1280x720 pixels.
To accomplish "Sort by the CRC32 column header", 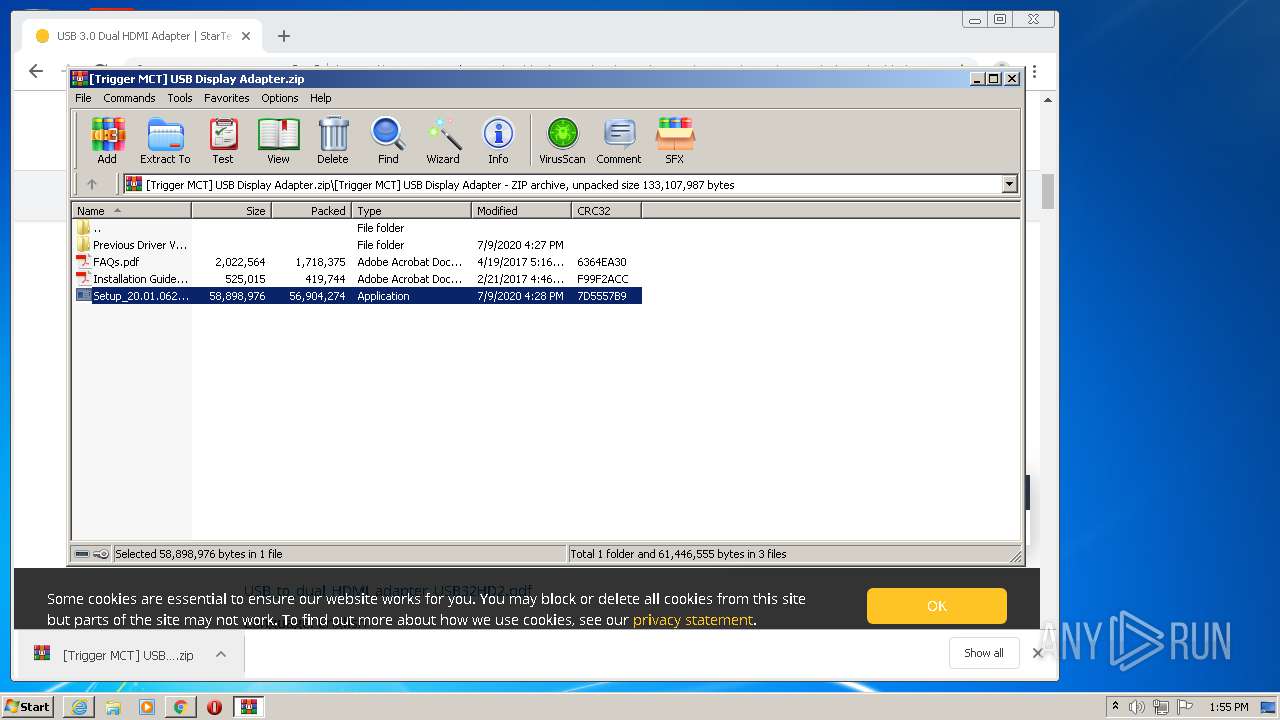I will point(607,210).
